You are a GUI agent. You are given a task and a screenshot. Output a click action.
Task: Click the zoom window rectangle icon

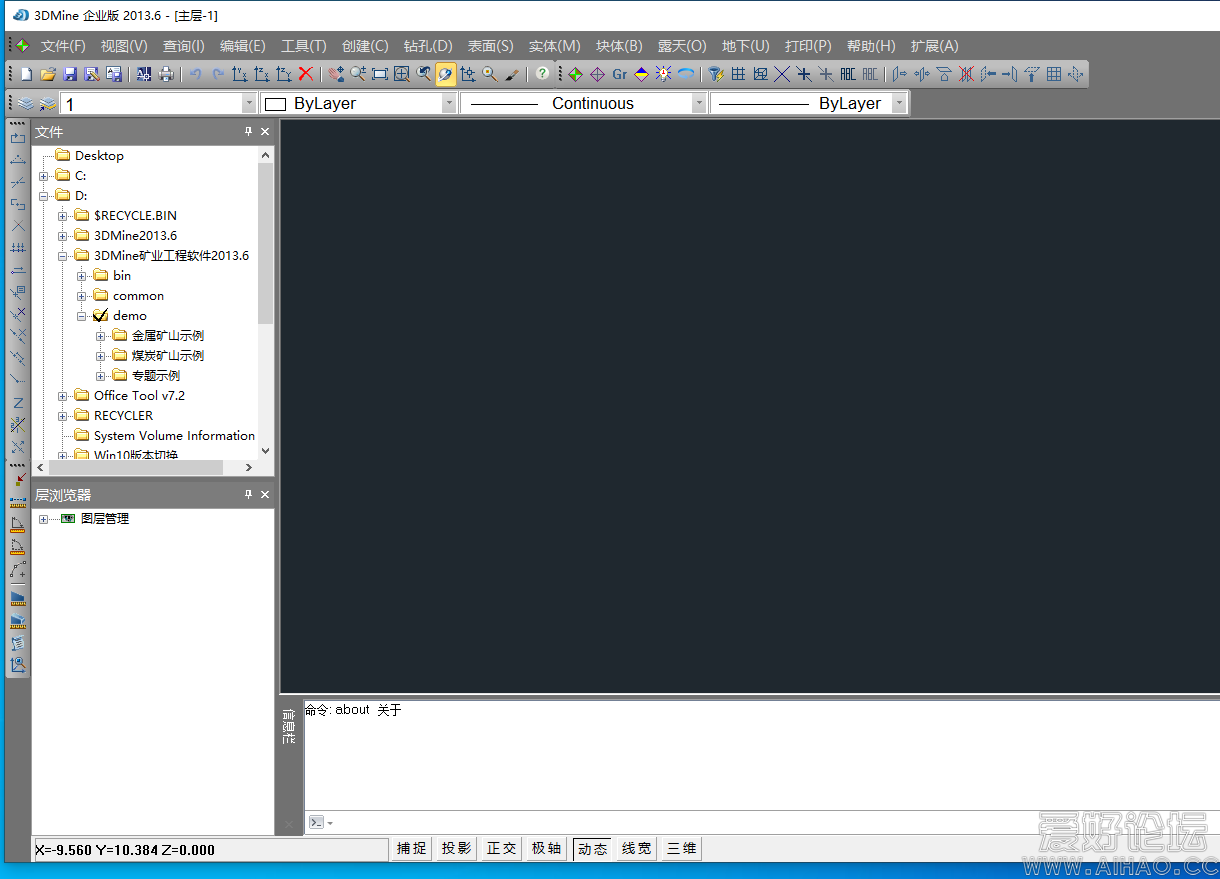380,74
